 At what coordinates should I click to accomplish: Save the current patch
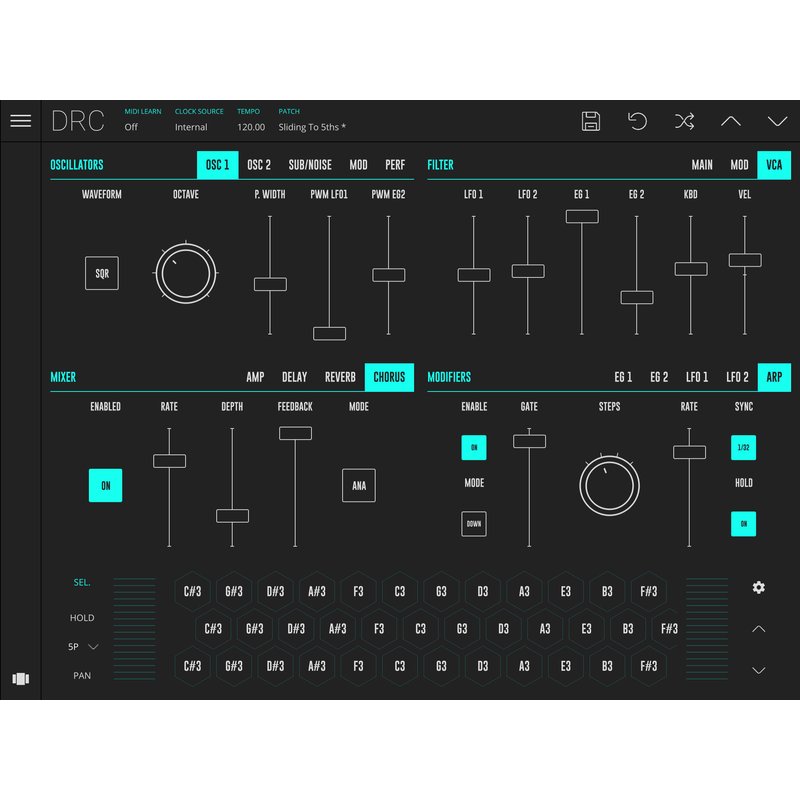[x=590, y=121]
